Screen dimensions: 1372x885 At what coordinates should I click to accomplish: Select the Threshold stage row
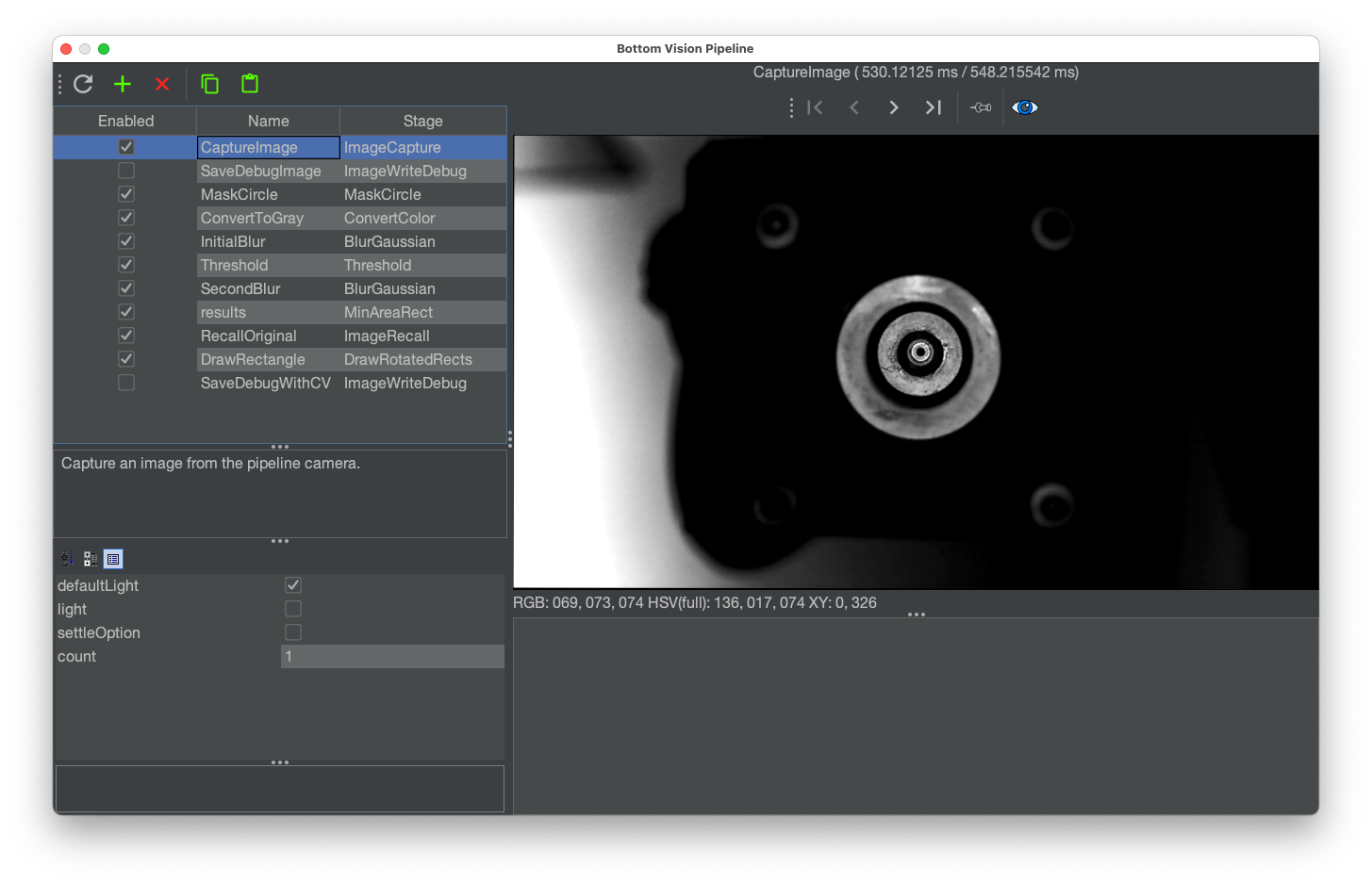(268, 265)
